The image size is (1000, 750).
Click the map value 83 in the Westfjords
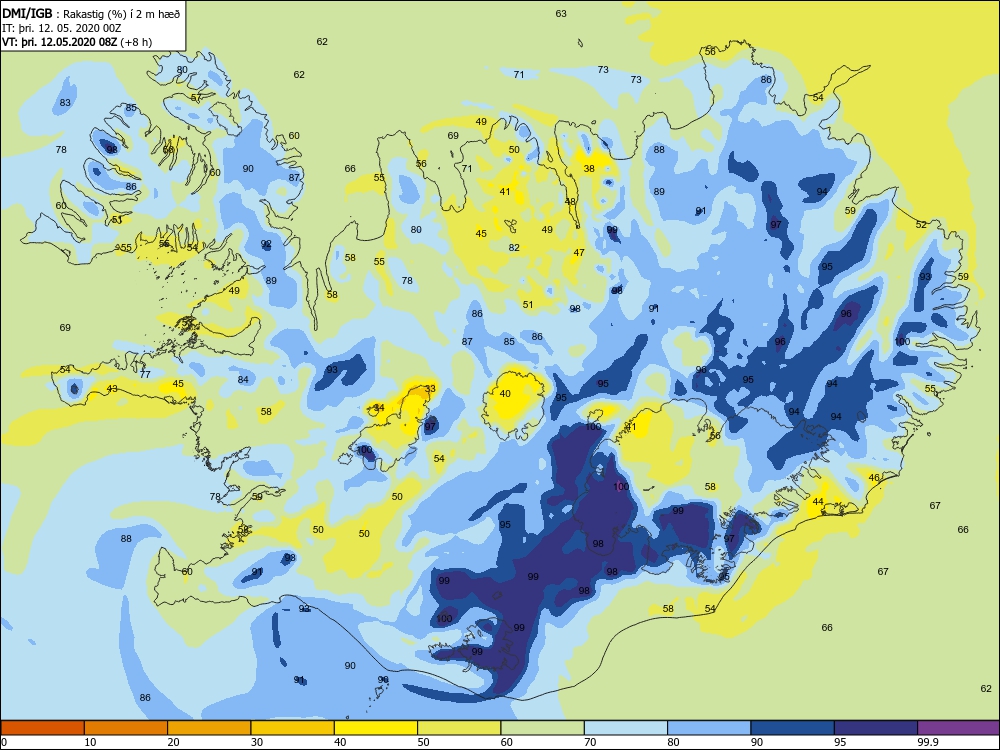pyautogui.click(x=65, y=102)
